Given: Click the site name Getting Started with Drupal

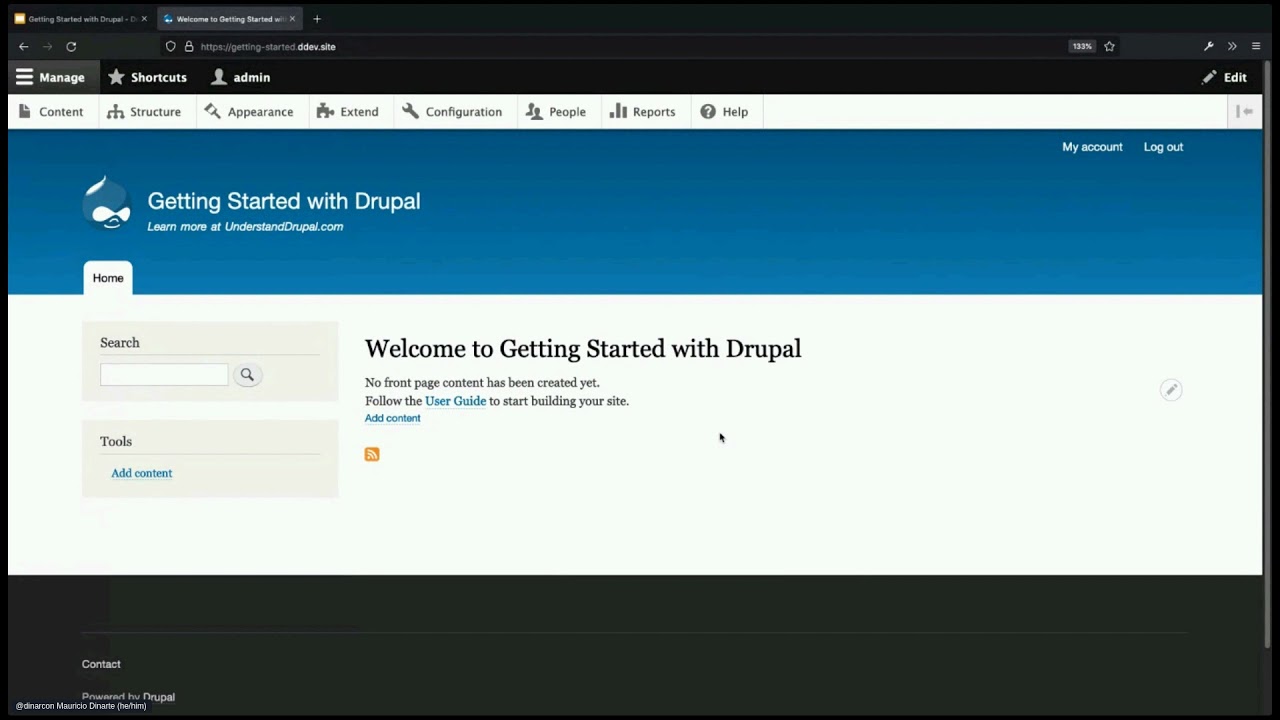Looking at the screenshot, I should pyautogui.click(x=284, y=201).
